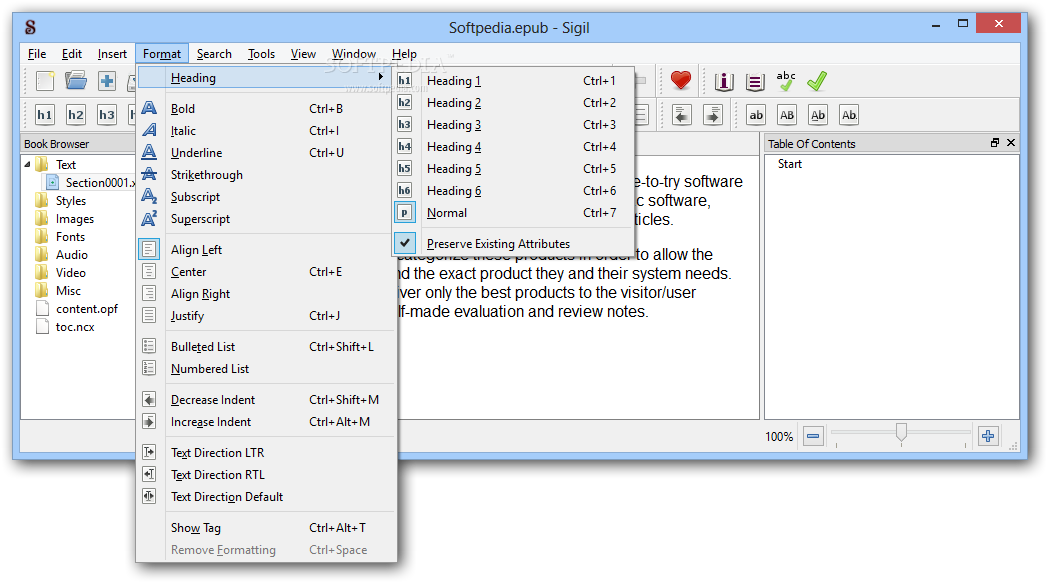Image resolution: width=1048 pixels, height=583 pixels.
Task: Select Heading 6 from submenu
Action: tap(513, 191)
